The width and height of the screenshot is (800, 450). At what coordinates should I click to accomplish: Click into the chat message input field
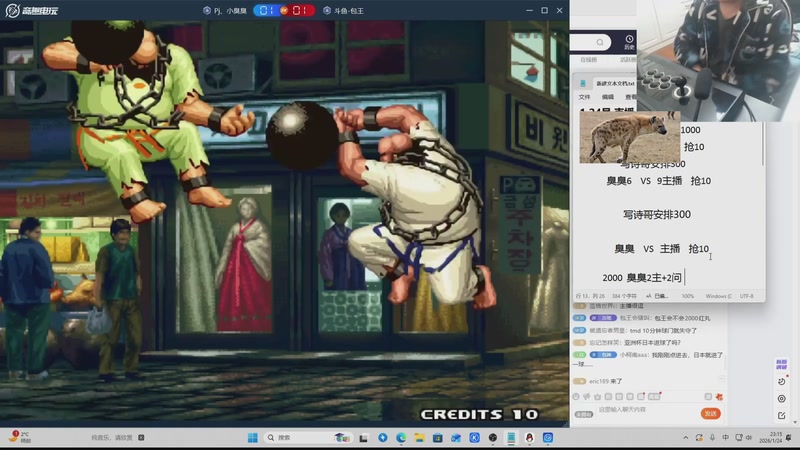pos(648,410)
